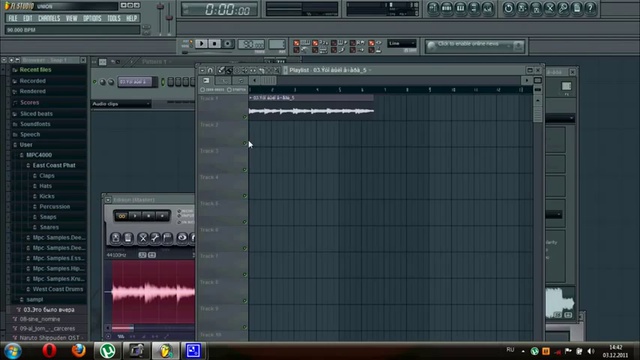Image resolution: width=640 pixels, height=360 pixels.
Task: Click the Opera icon in the taskbar
Action: pos(49,351)
